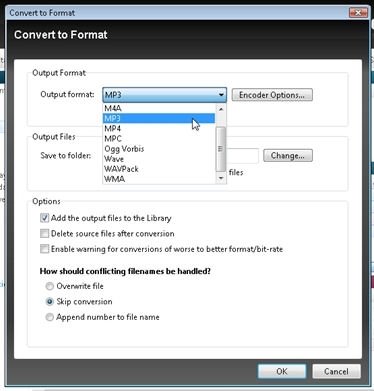Close the Convert to Format dialog
The image size is (374, 391).
(358, 13)
